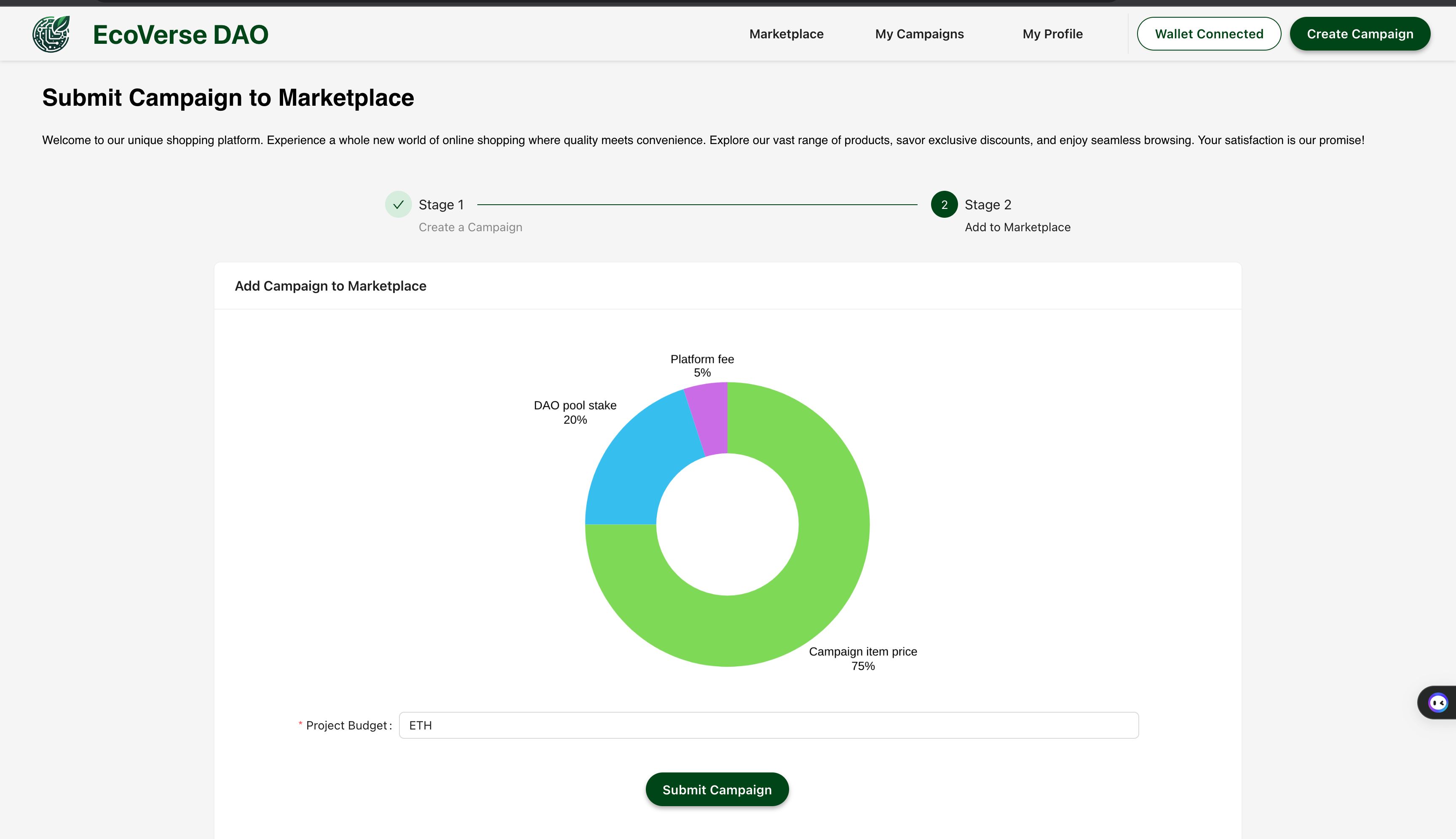Image resolution: width=1456 pixels, height=839 pixels.
Task: Click the 'DAO pool stake 20%' chart label
Action: click(575, 413)
